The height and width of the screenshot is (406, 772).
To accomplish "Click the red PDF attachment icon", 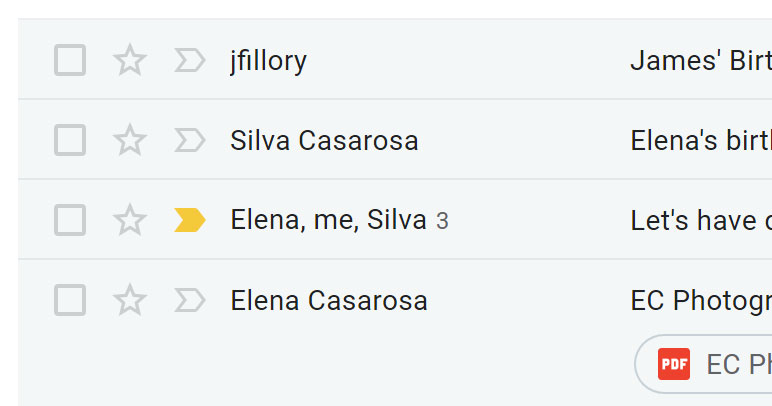I will (x=674, y=364).
